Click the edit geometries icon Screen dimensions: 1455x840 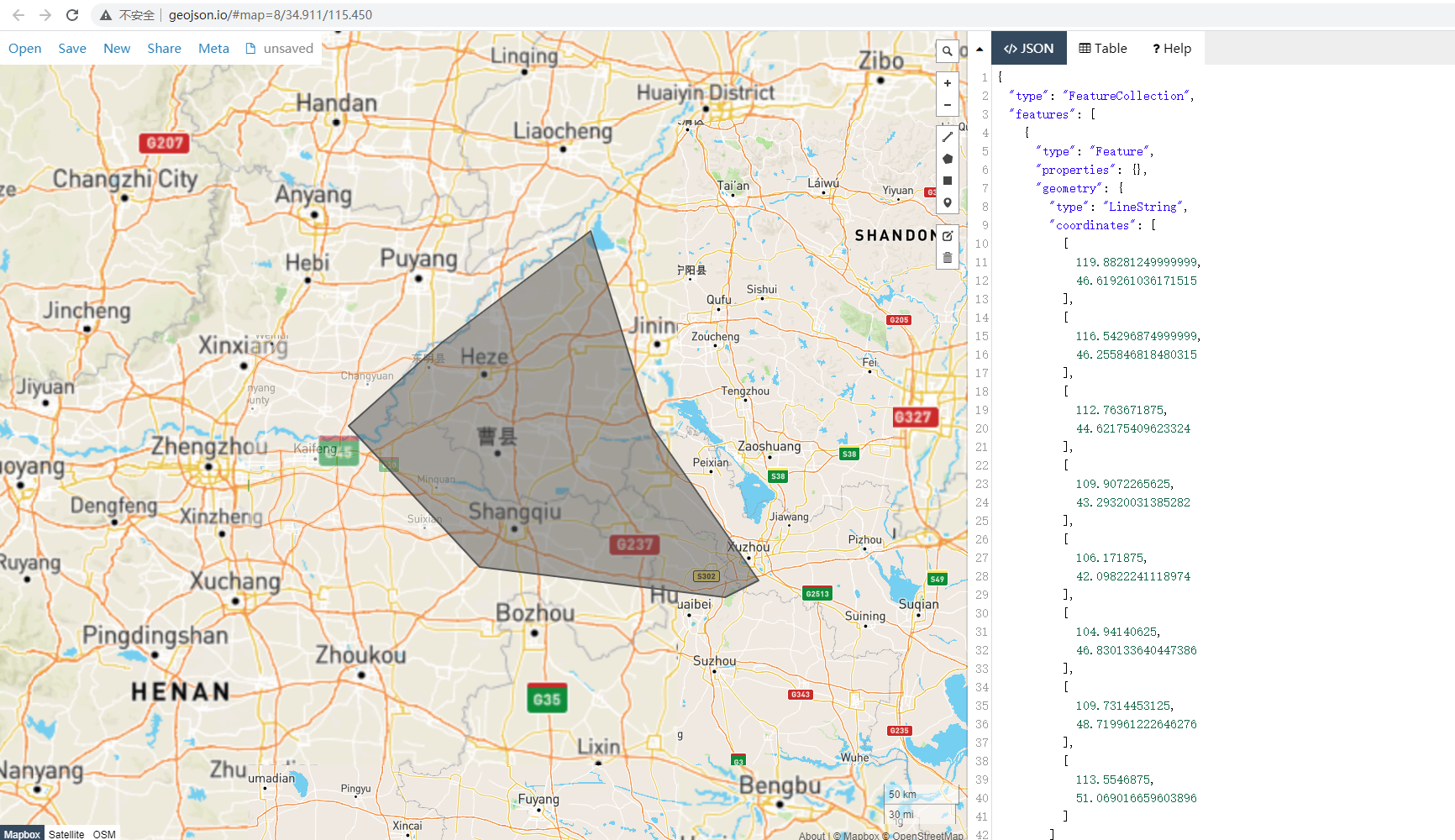[948, 236]
